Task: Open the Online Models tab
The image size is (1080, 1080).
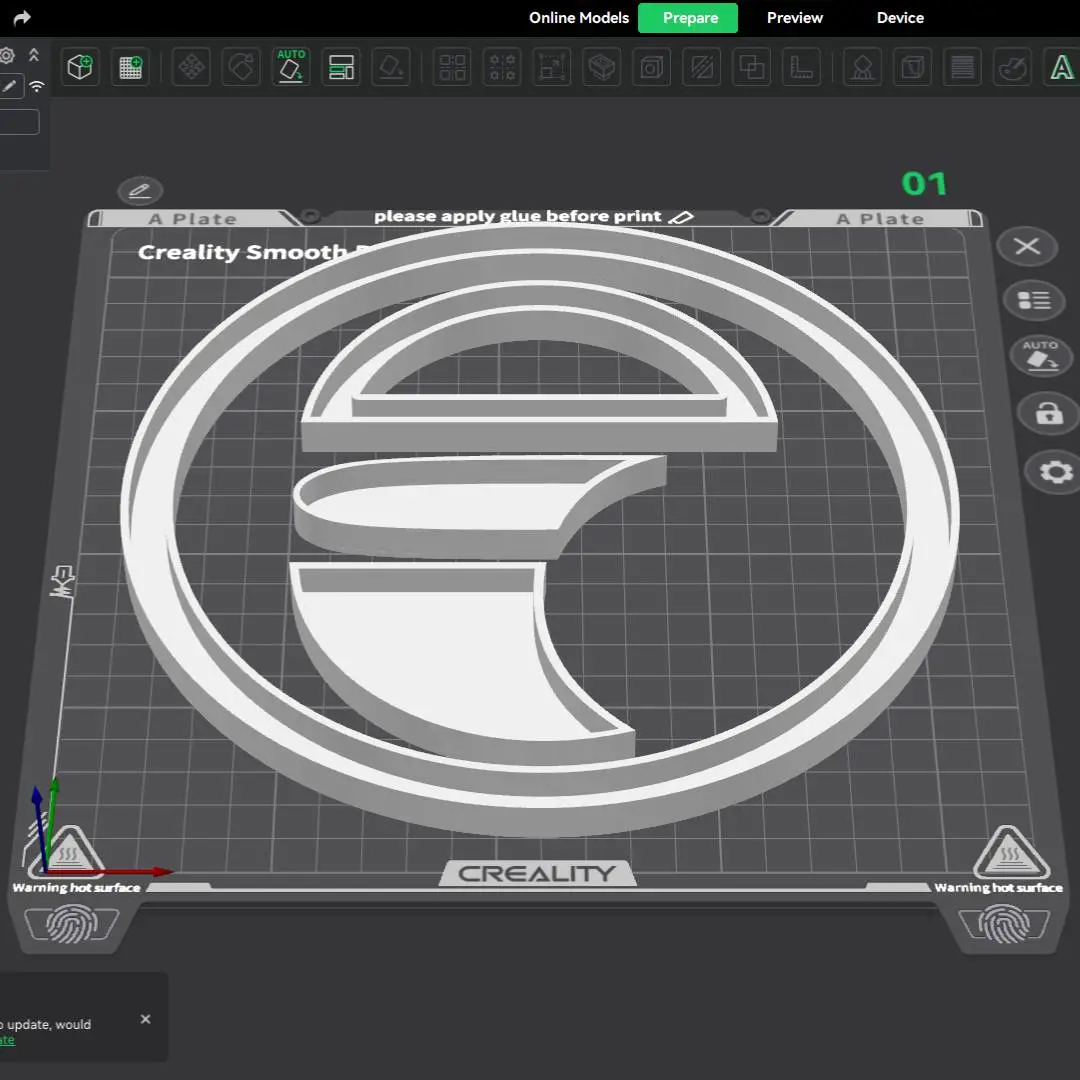Action: pyautogui.click(x=579, y=18)
